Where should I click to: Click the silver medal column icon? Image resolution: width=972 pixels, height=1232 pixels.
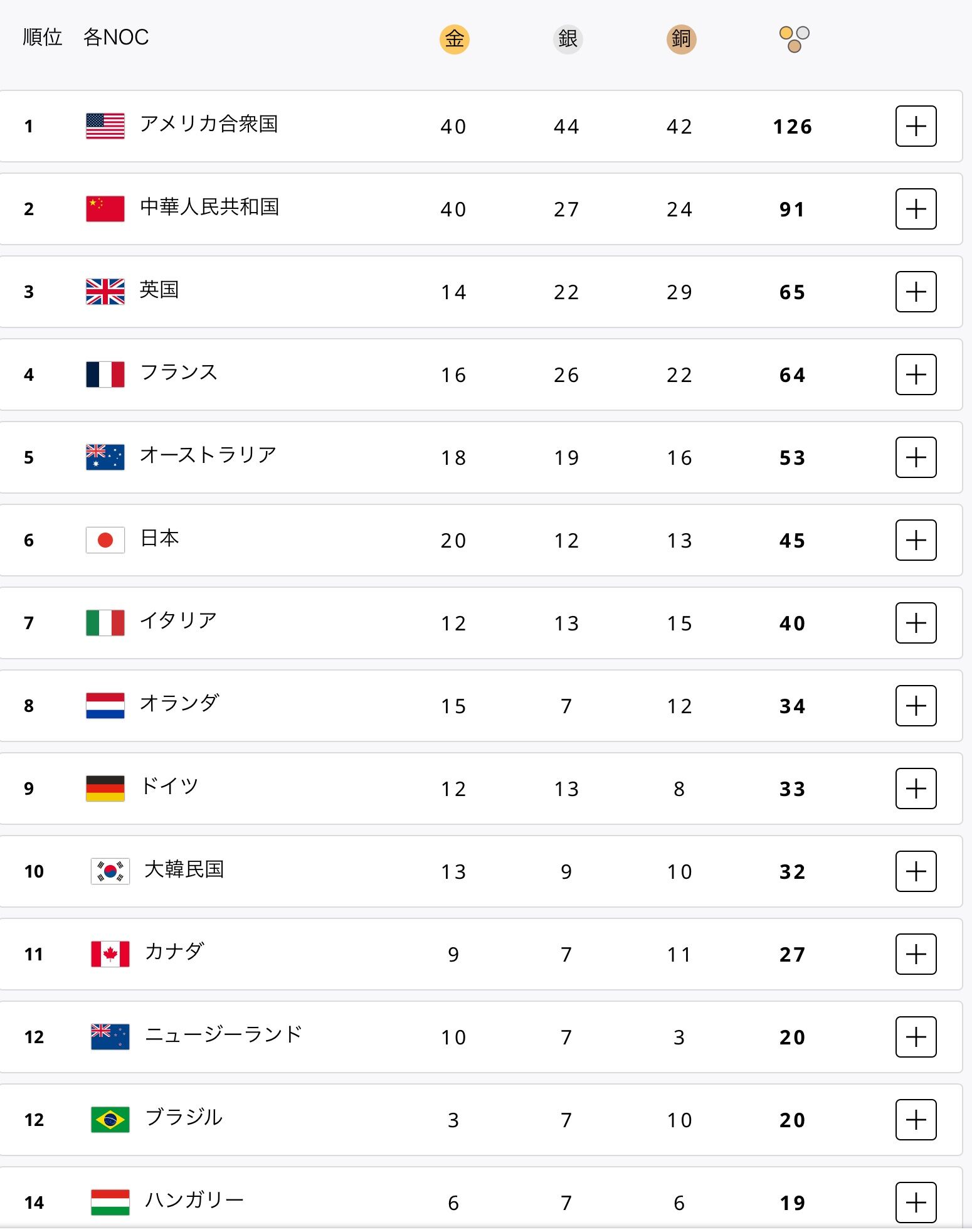(568, 39)
